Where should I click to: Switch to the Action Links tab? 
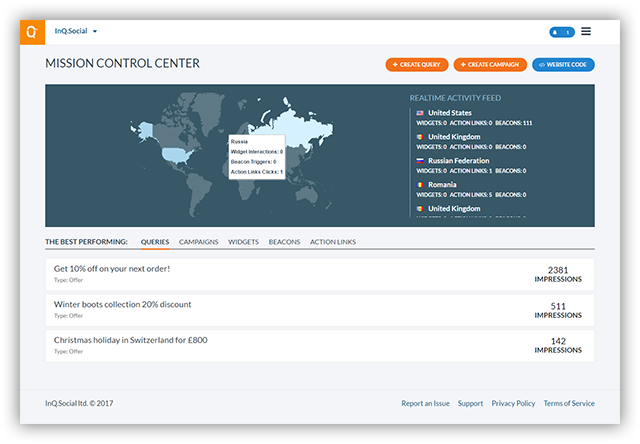[x=333, y=242]
